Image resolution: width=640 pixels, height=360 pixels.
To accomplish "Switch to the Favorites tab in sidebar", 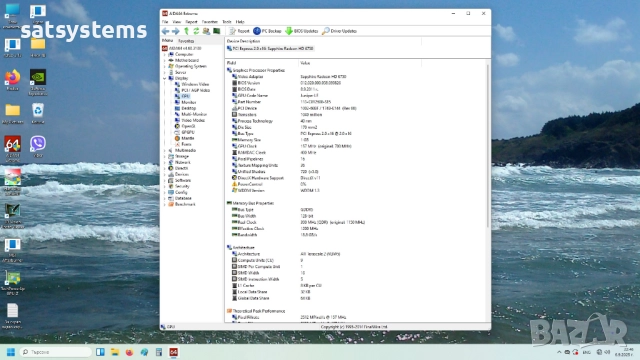I will tap(186, 41).
